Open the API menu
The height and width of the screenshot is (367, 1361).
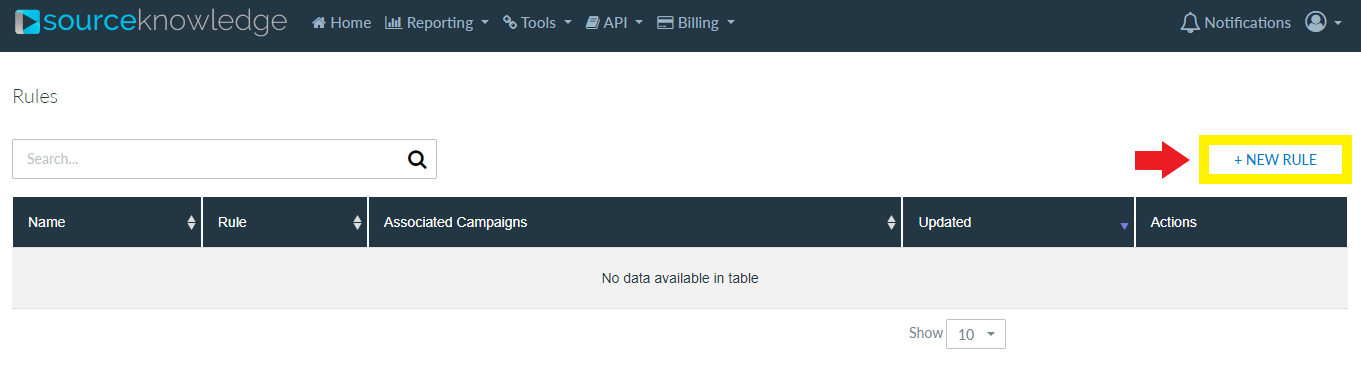pyautogui.click(x=614, y=22)
